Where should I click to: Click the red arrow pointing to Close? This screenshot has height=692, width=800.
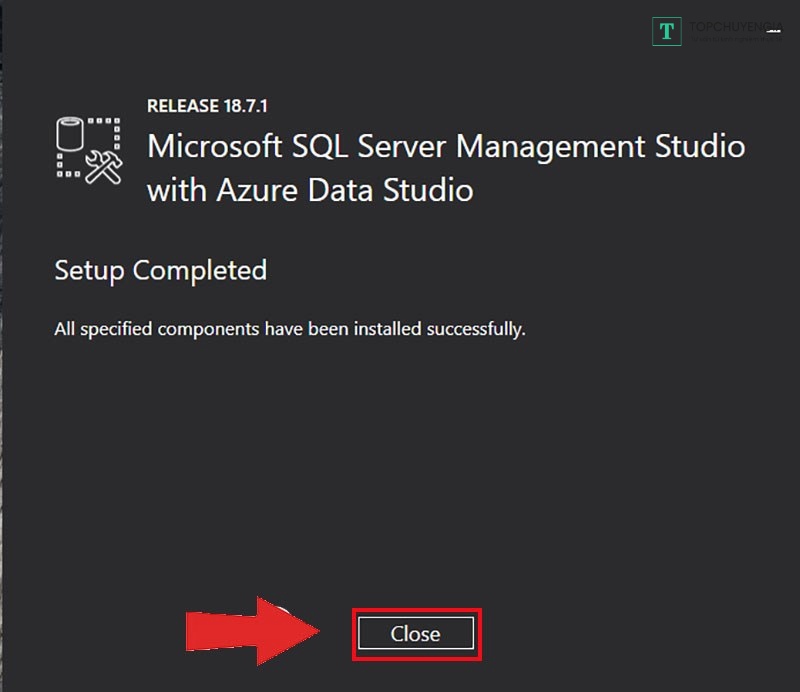(x=255, y=632)
